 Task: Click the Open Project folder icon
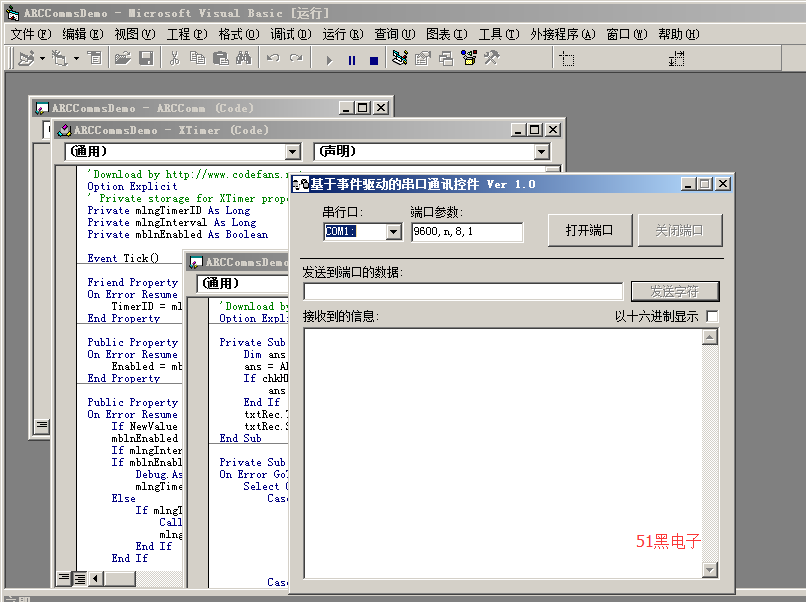[x=122, y=59]
